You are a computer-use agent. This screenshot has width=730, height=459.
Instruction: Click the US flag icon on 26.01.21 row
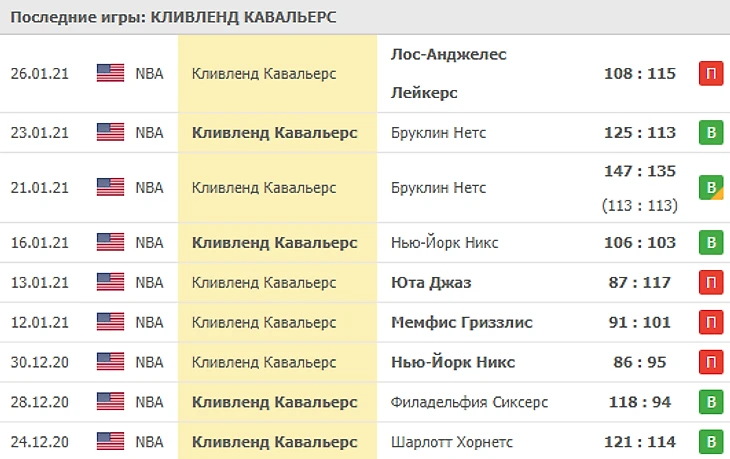[x=110, y=74]
